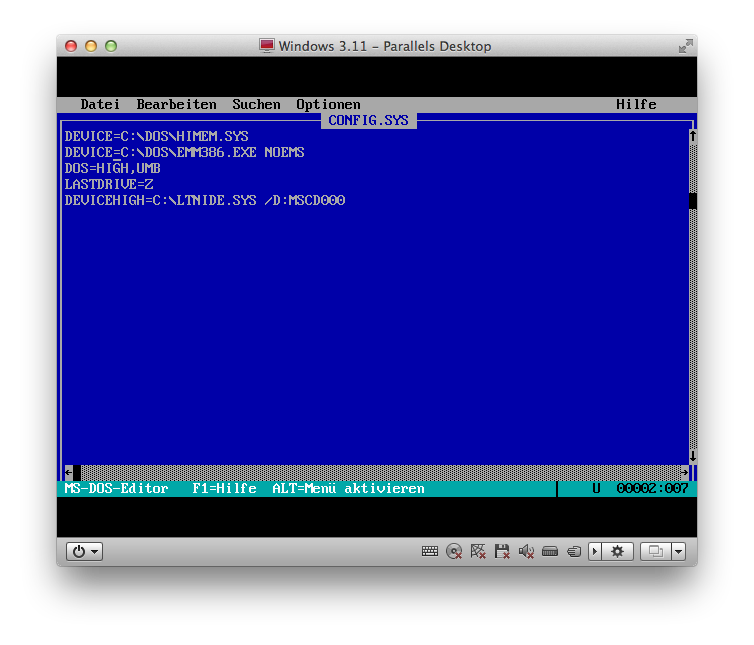Click the fullscreen arrows in the title bar
Screen dimensions: 754x645
point(686,46)
